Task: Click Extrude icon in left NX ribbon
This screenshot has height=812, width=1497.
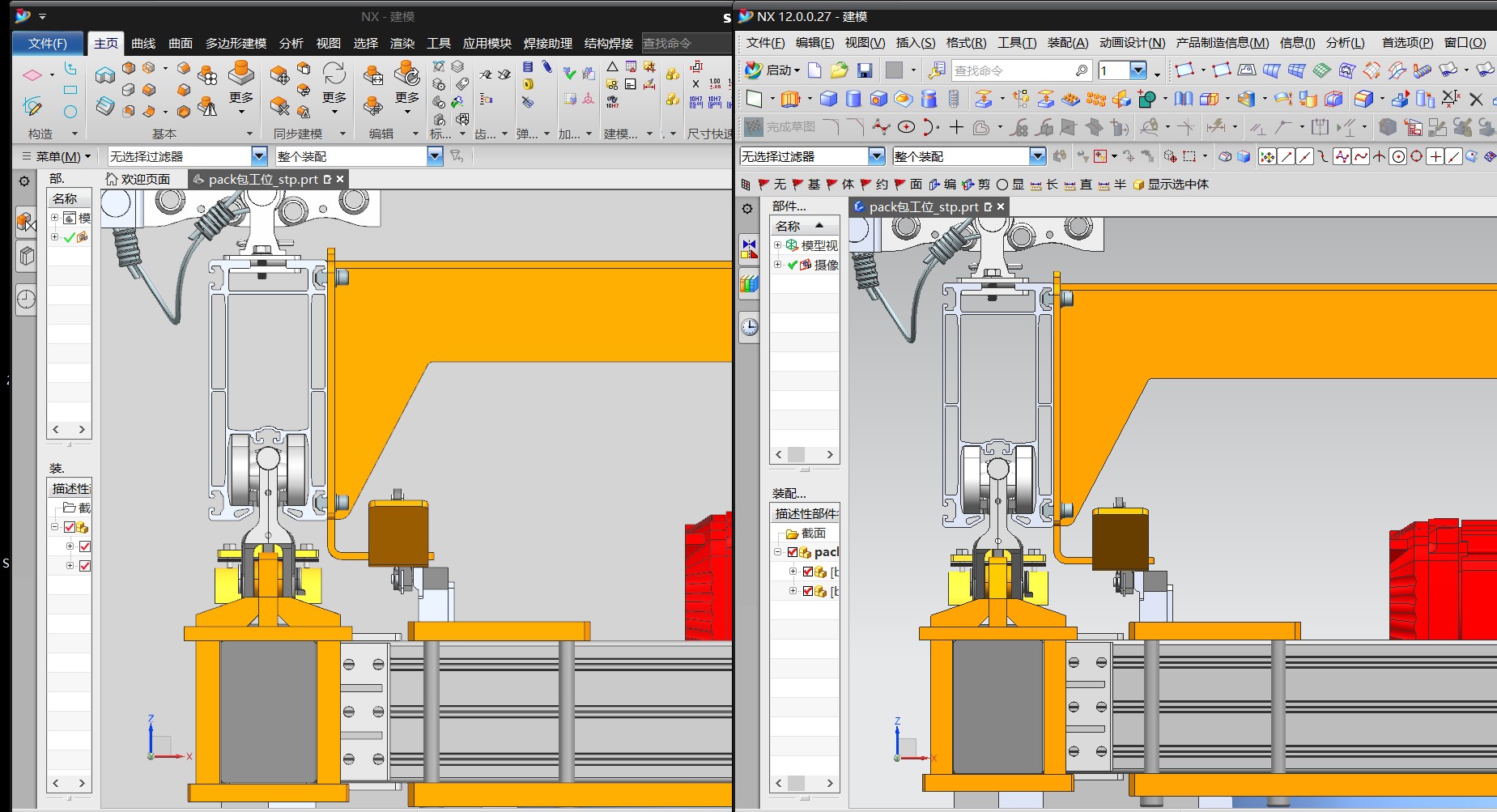Action: click(105, 75)
